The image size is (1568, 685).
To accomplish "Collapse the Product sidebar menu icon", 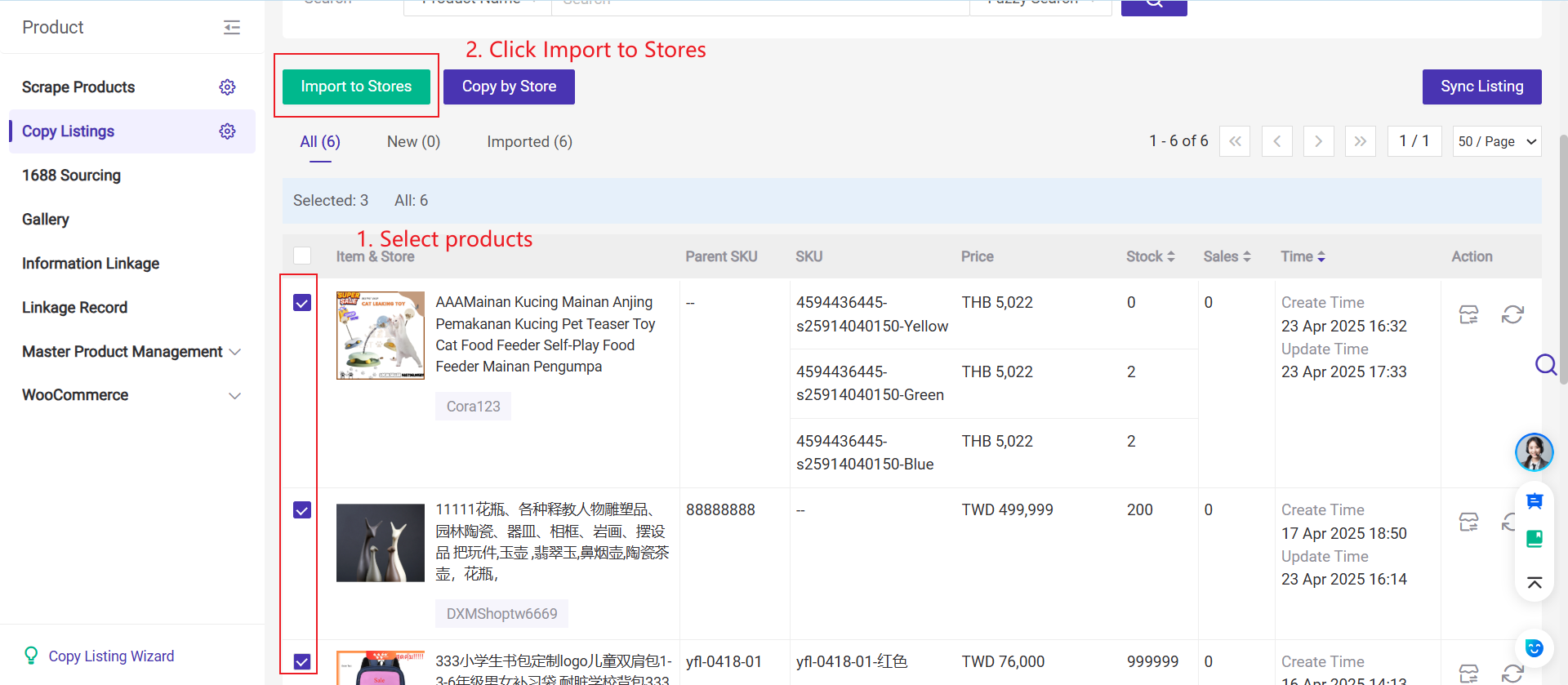I will [x=232, y=28].
